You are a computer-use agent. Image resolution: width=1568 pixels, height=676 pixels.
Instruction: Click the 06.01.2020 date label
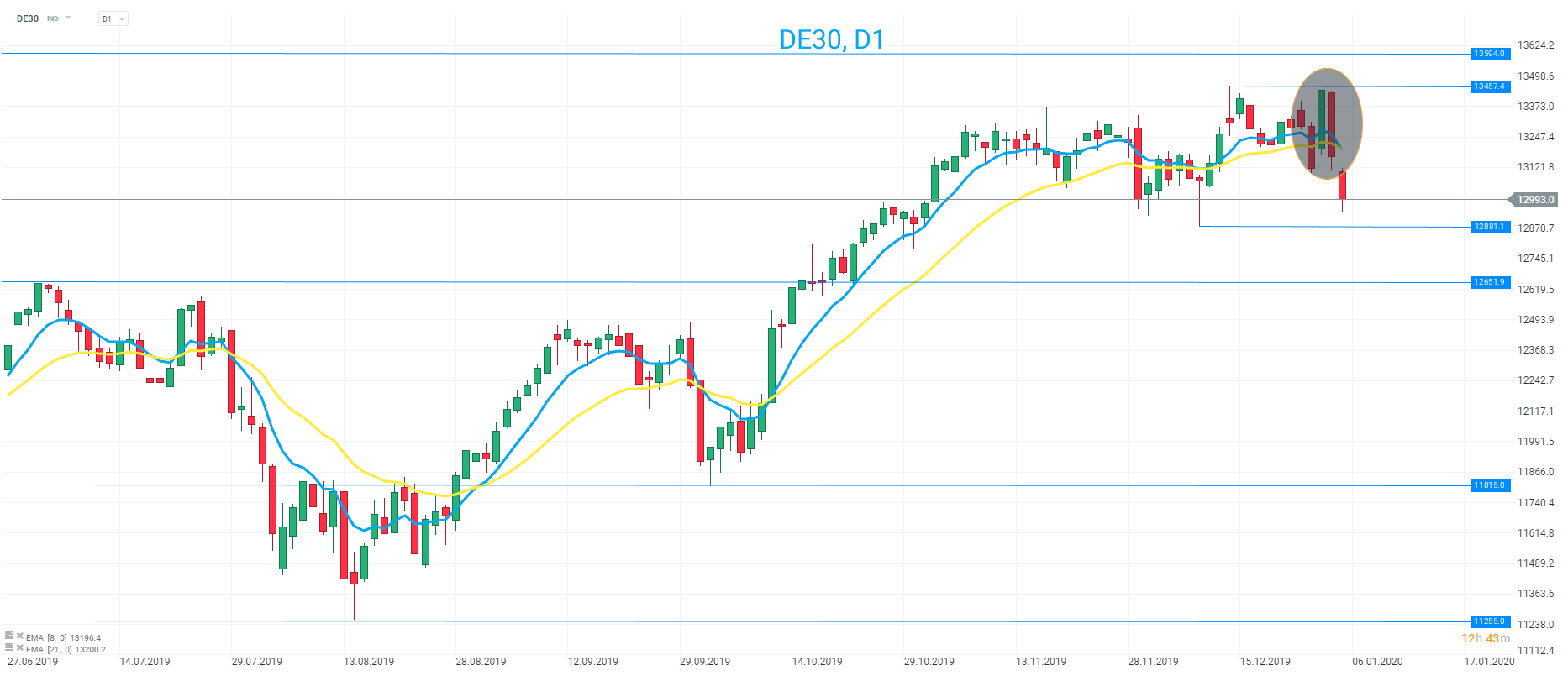(x=1377, y=662)
